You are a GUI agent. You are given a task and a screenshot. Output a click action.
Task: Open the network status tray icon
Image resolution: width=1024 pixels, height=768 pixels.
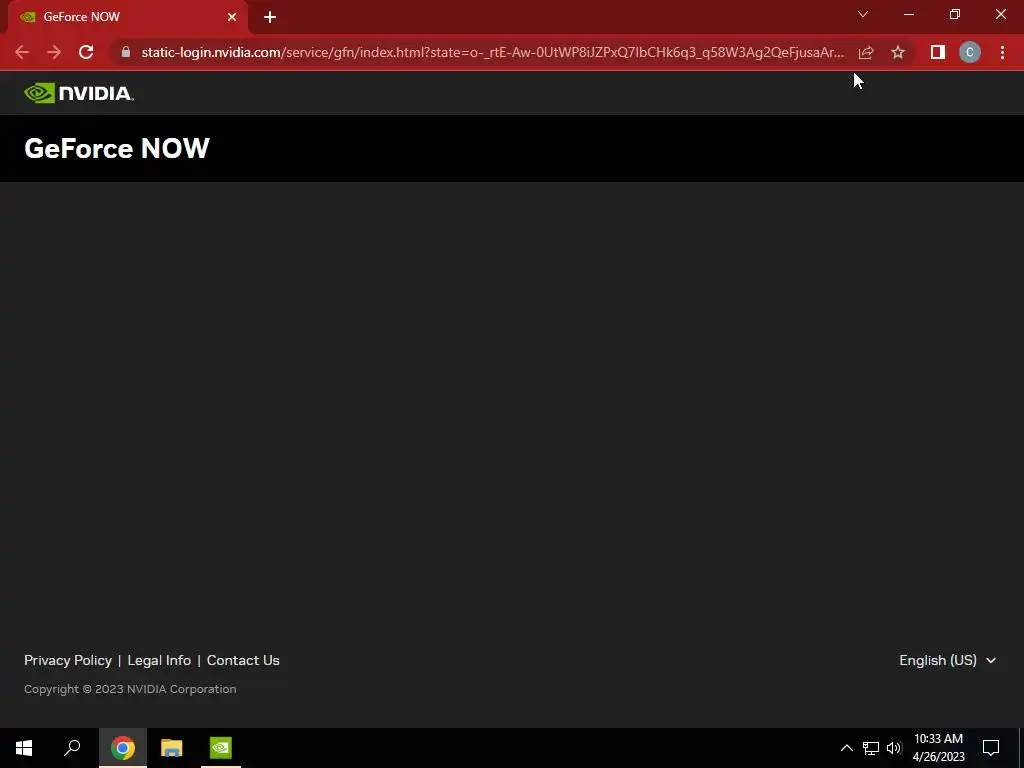[871, 748]
